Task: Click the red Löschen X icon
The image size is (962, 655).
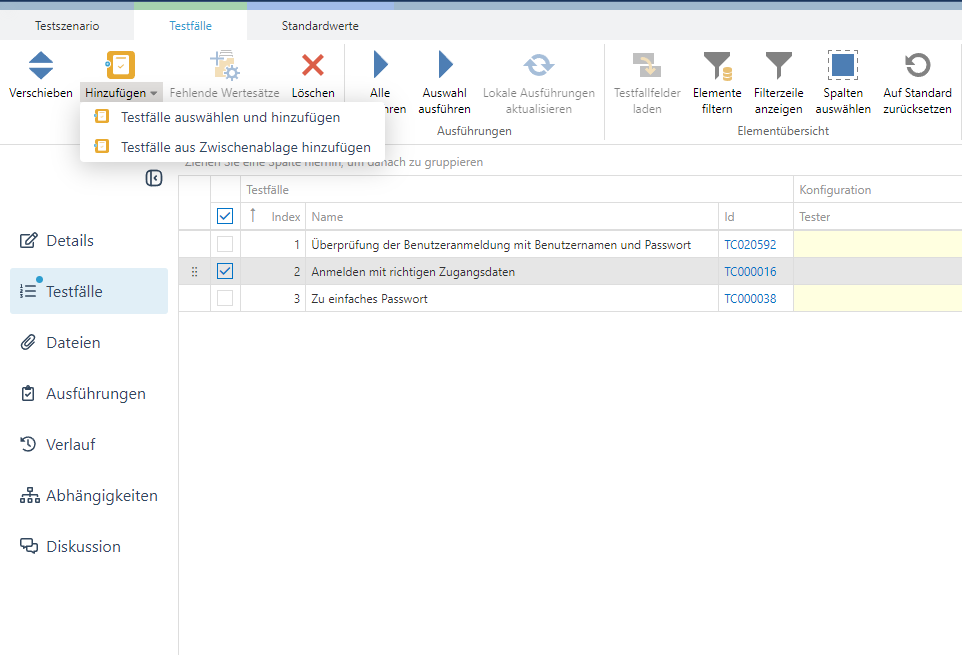Action: pyautogui.click(x=313, y=66)
